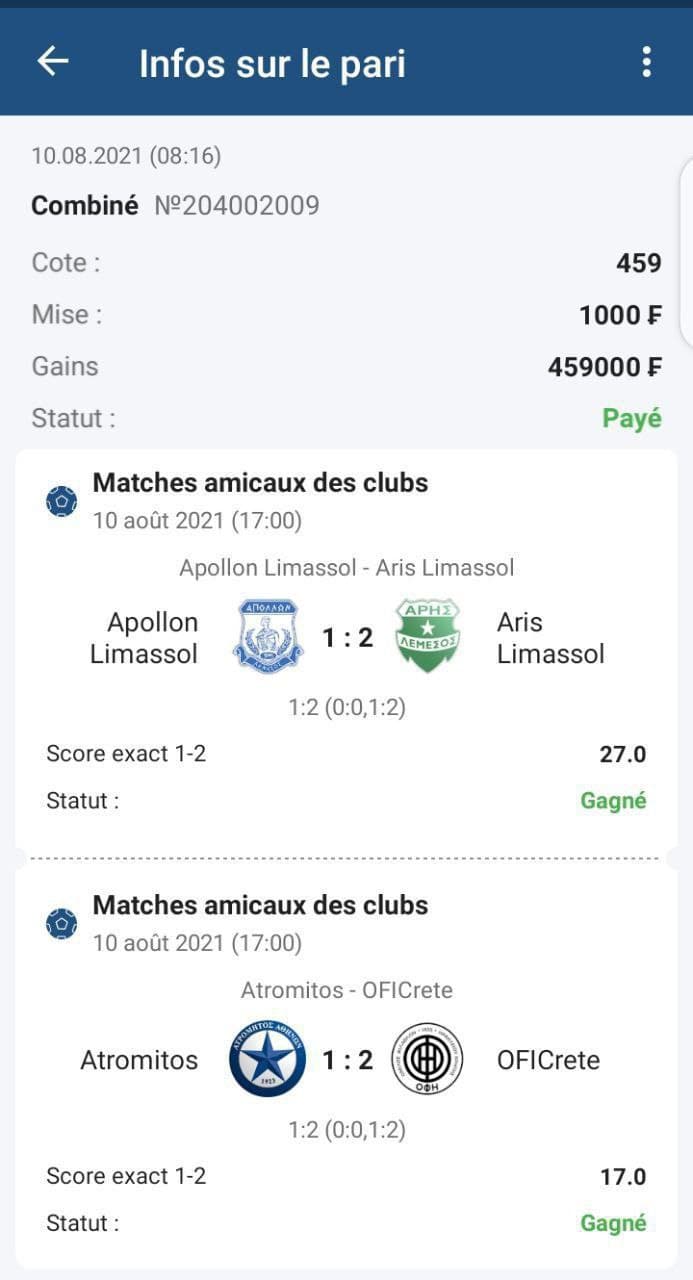This screenshot has width=693, height=1280.
Task: Select the green Payé status
Action: (631, 417)
